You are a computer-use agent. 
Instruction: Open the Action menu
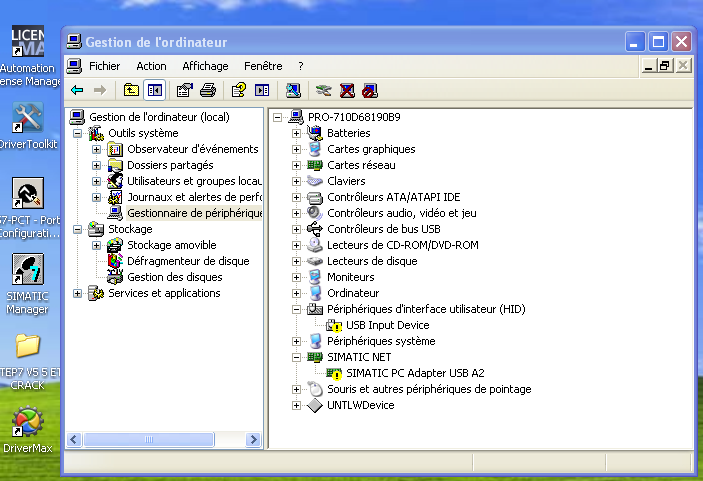pos(151,66)
